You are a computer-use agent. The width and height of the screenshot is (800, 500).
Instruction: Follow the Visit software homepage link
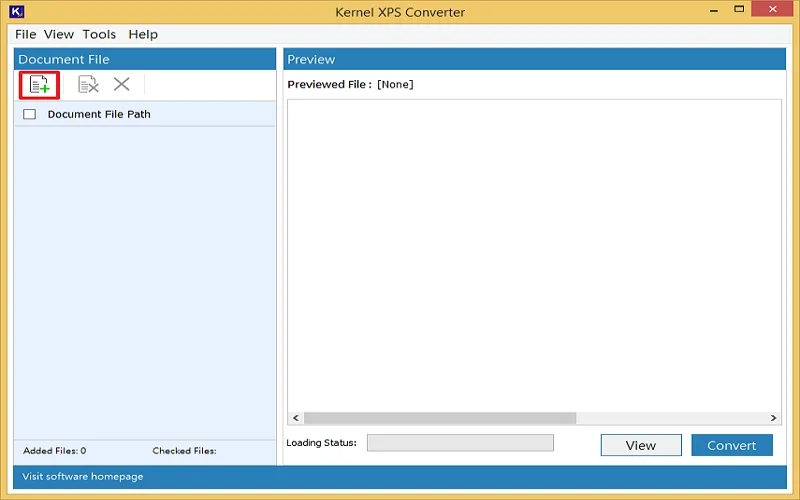tap(82, 477)
